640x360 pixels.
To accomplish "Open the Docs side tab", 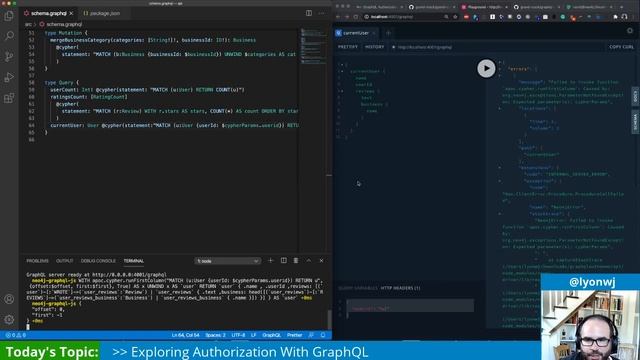I will [x=635, y=96].
